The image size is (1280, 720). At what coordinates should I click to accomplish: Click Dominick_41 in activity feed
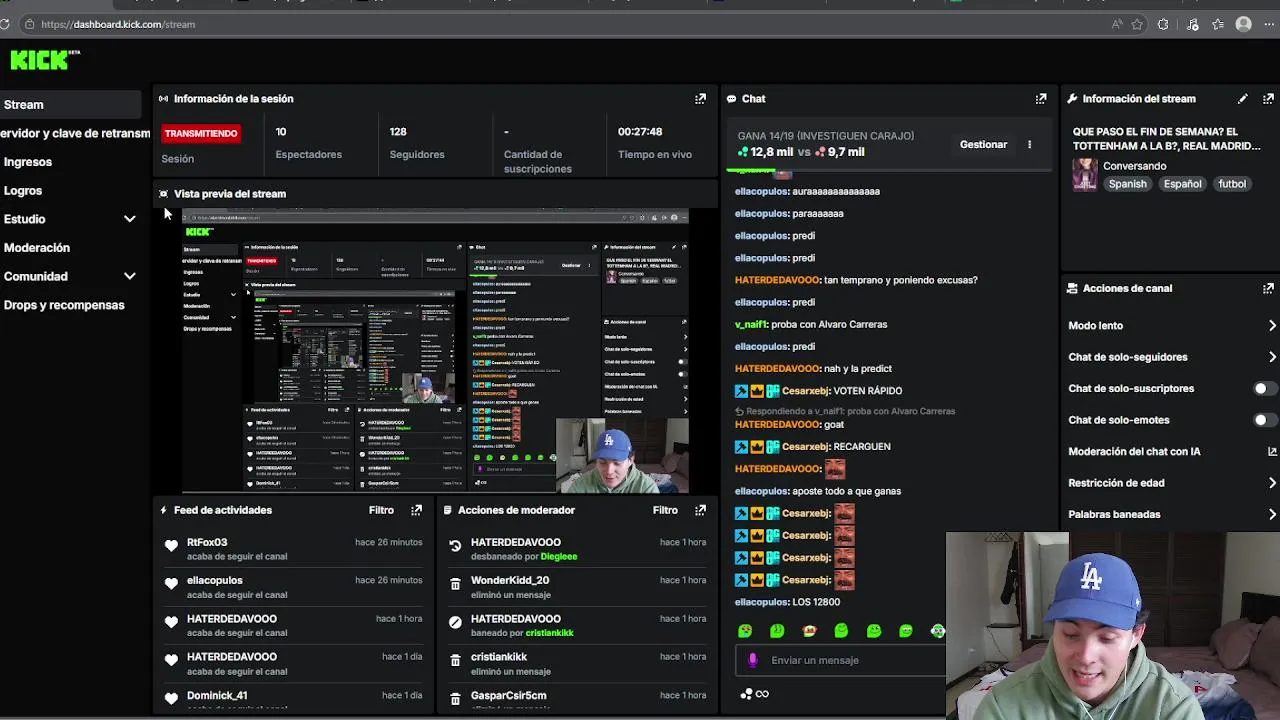click(x=217, y=695)
